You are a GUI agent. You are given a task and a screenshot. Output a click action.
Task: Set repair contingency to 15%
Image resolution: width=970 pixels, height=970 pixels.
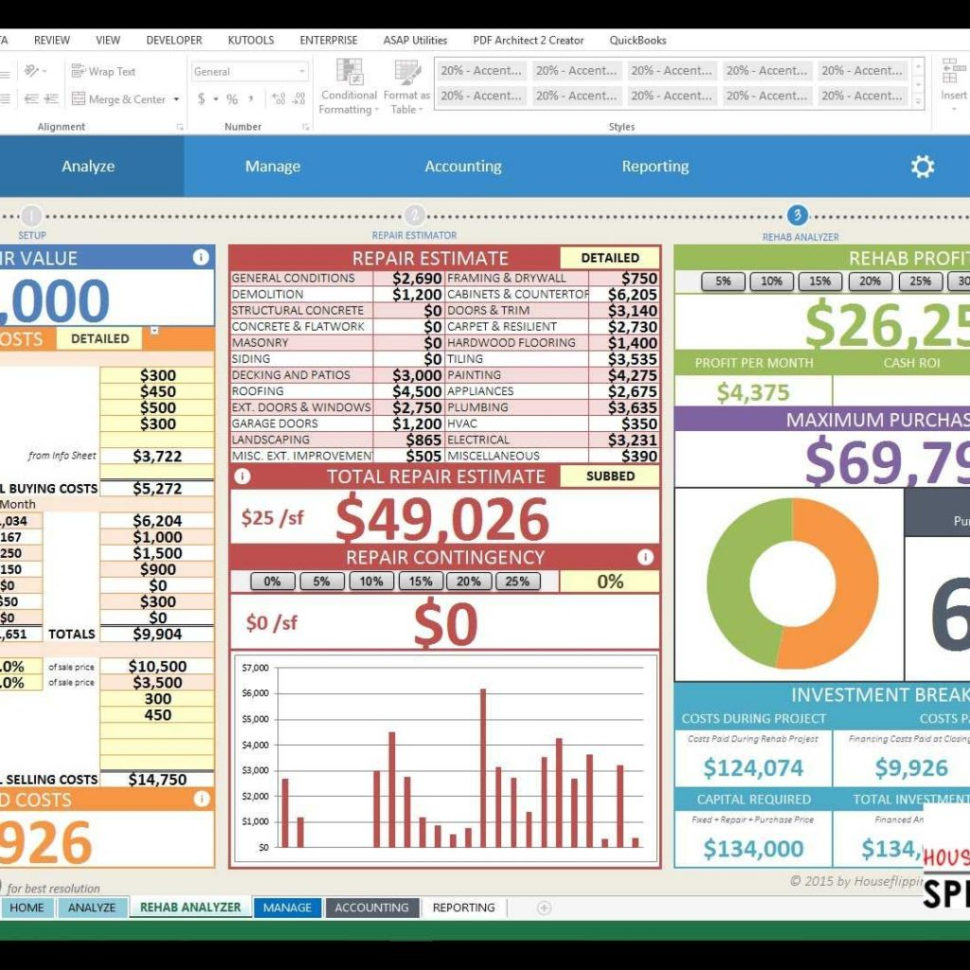(x=419, y=580)
